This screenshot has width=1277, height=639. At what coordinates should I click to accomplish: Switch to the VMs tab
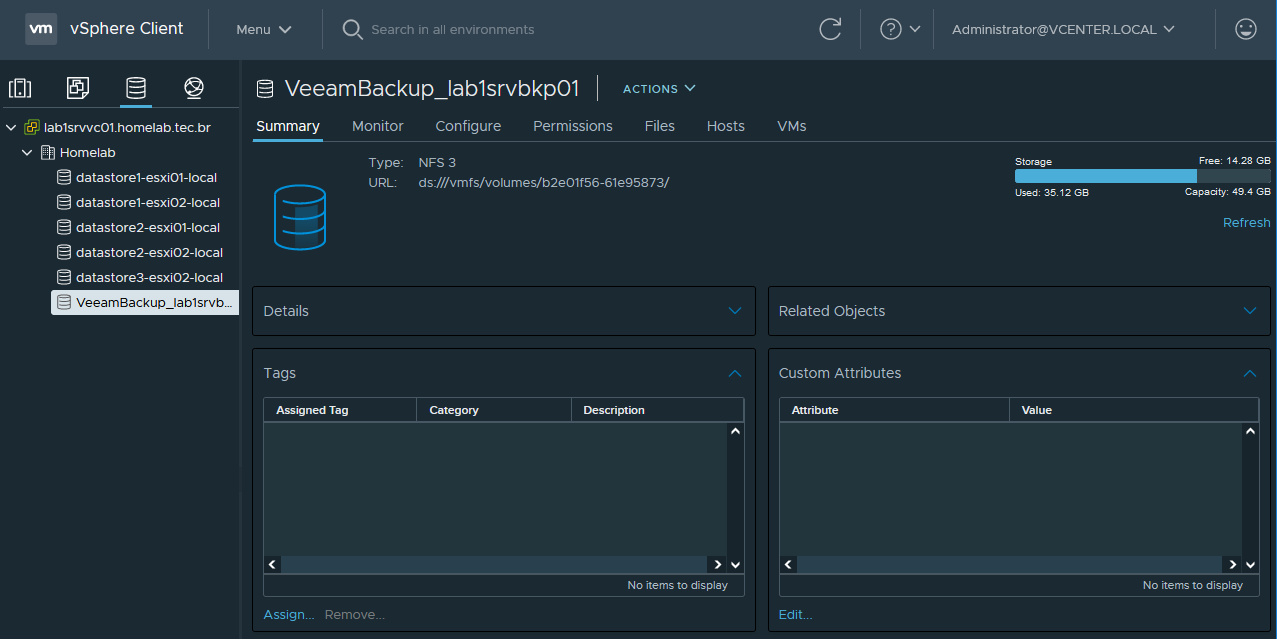tap(792, 126)
